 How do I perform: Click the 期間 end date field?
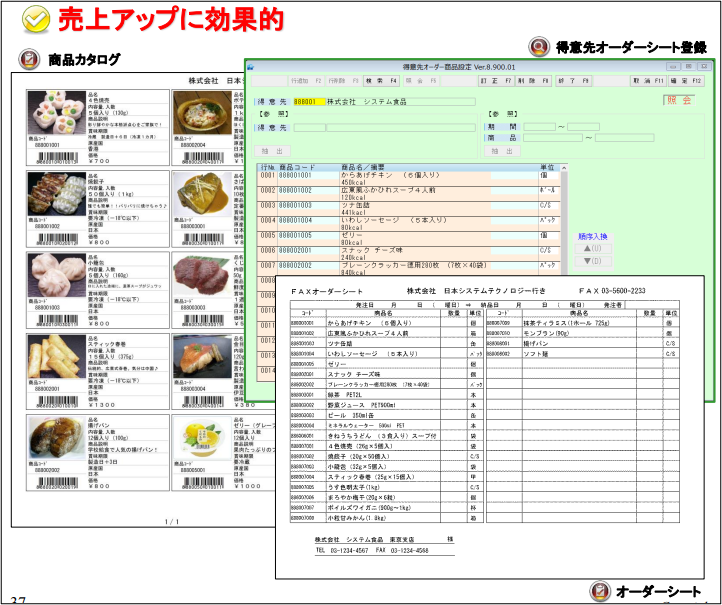click(x=583, y=127)
